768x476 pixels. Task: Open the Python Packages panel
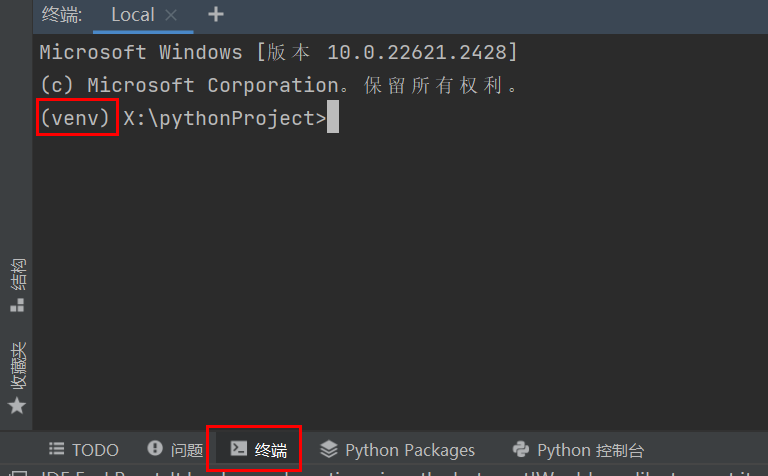pos(409,450)
